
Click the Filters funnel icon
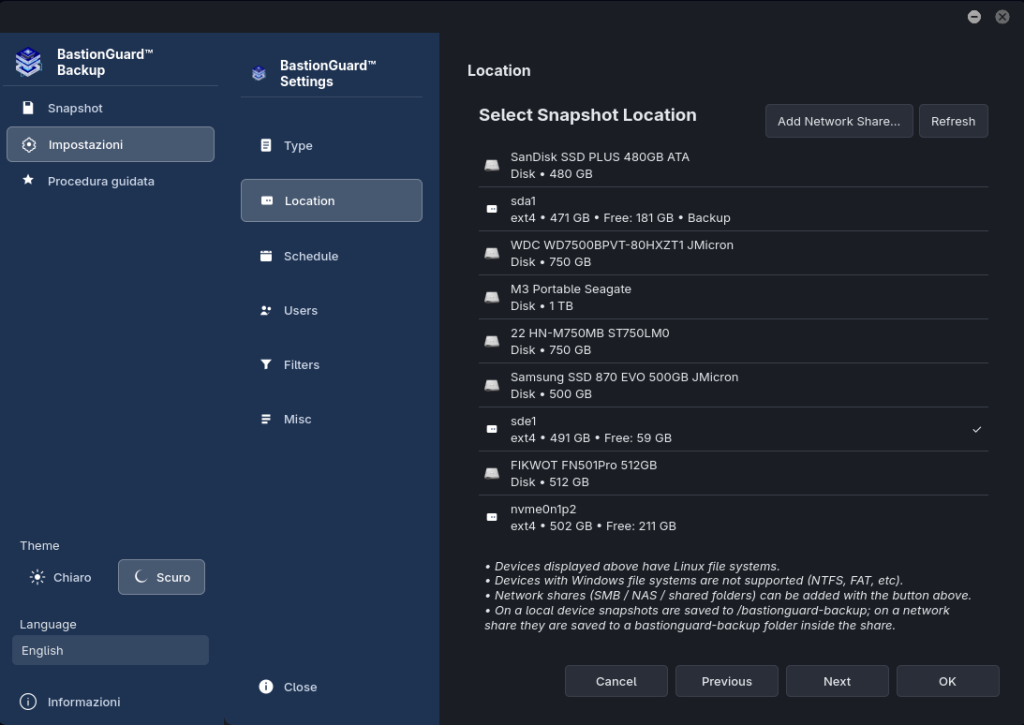pos(266,364)
